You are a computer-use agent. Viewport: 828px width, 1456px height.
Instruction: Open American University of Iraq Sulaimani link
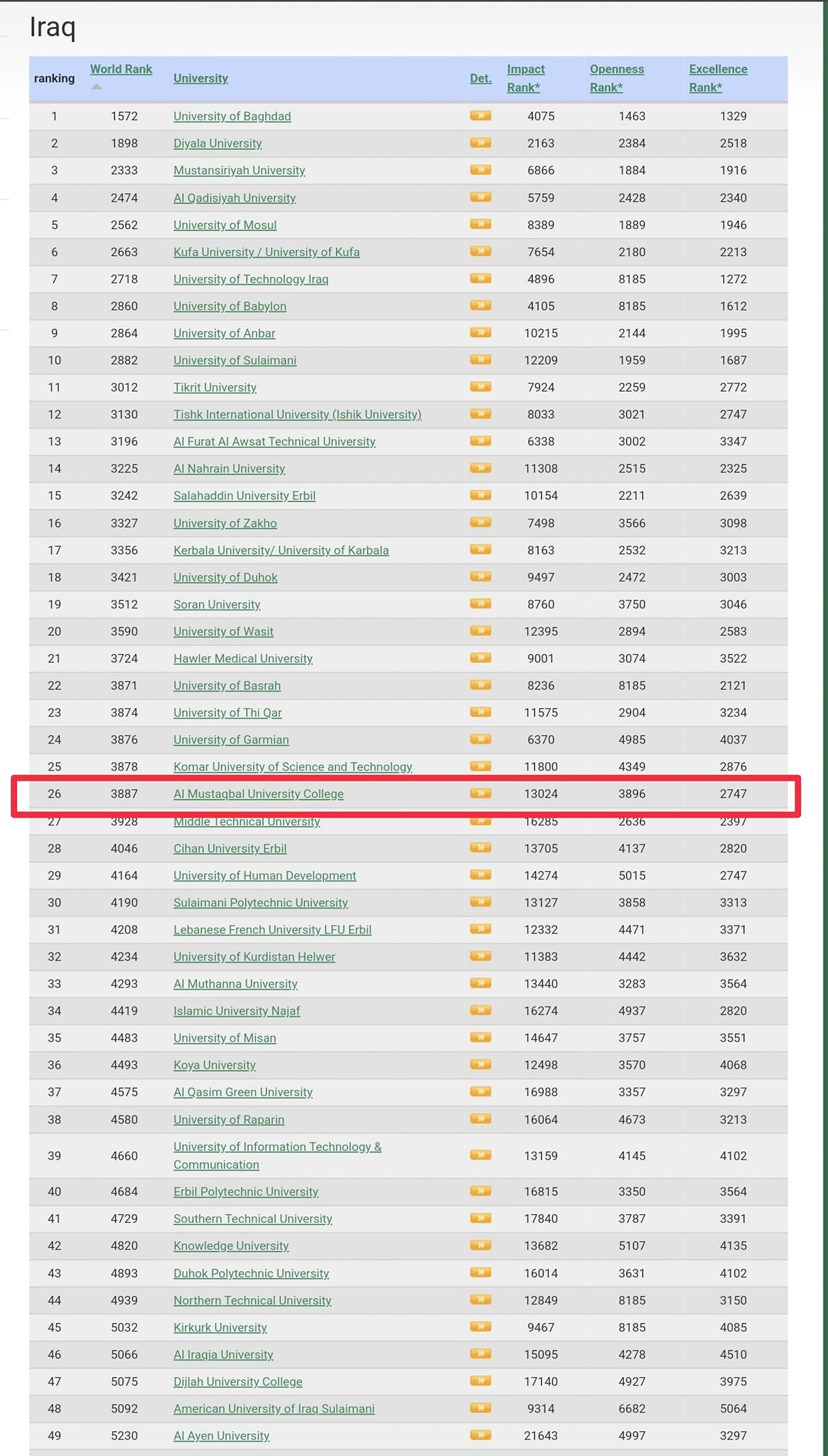(274, 1408)
